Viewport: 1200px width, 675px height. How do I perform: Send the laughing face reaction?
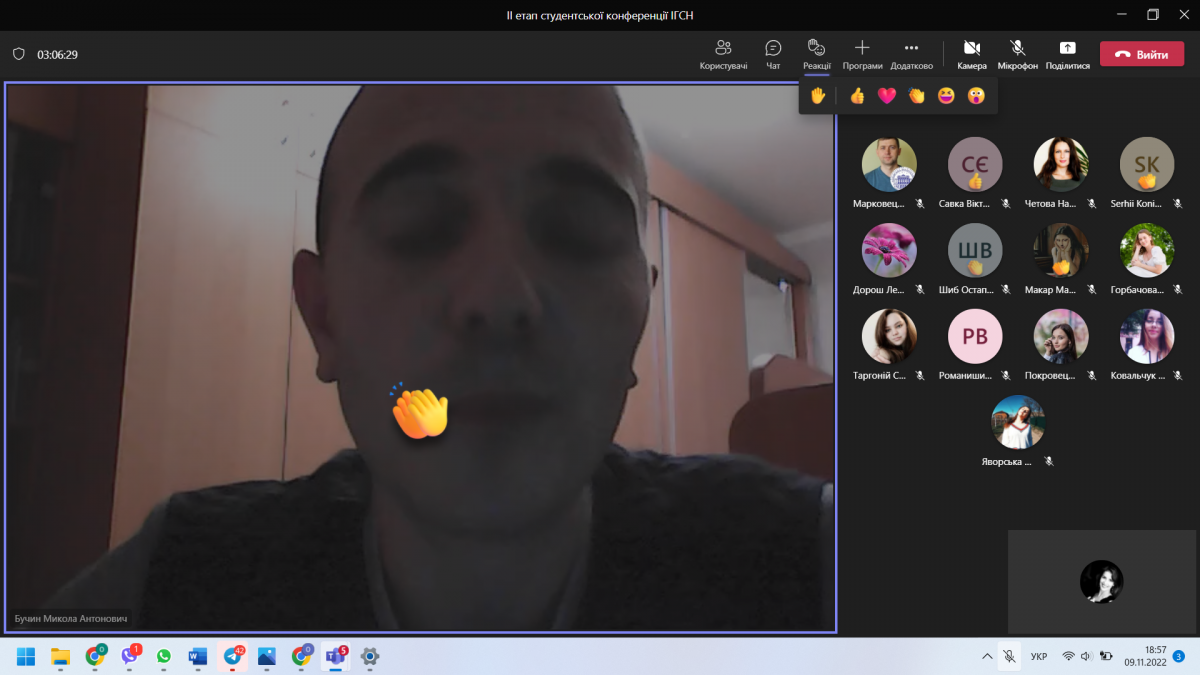coord(946,96)
